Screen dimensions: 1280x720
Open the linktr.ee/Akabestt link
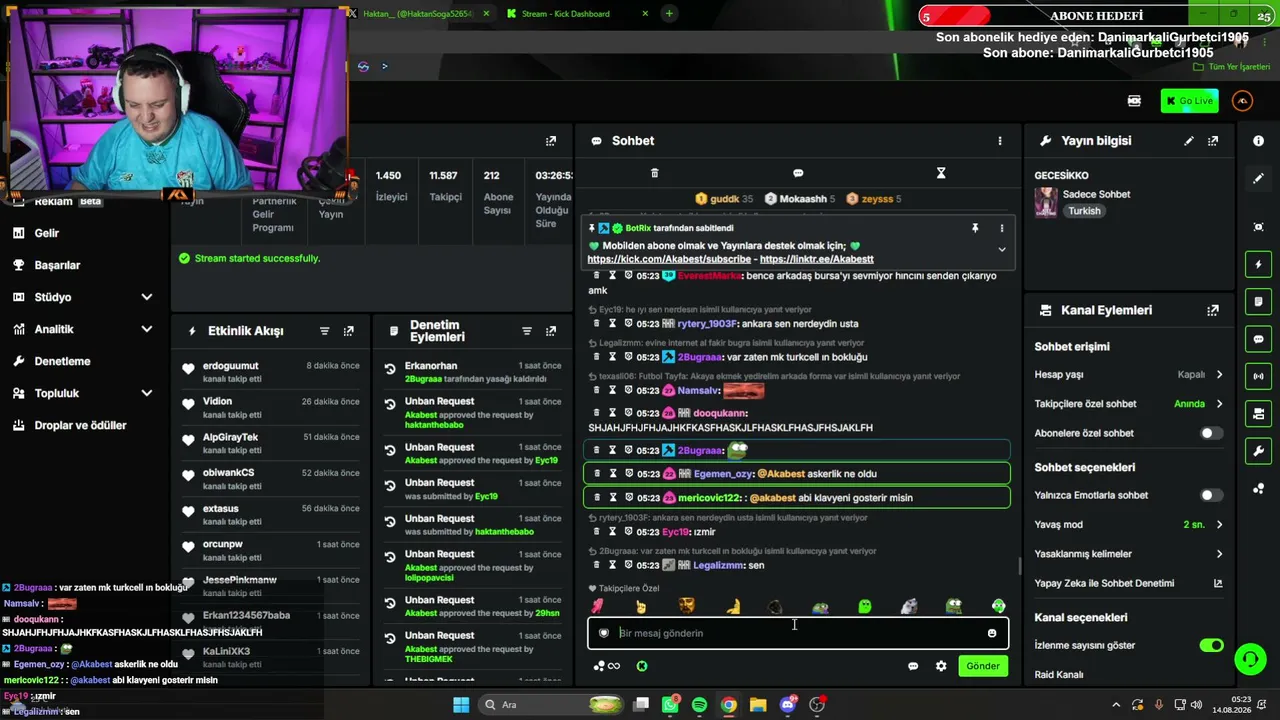(x=817, y=259)
